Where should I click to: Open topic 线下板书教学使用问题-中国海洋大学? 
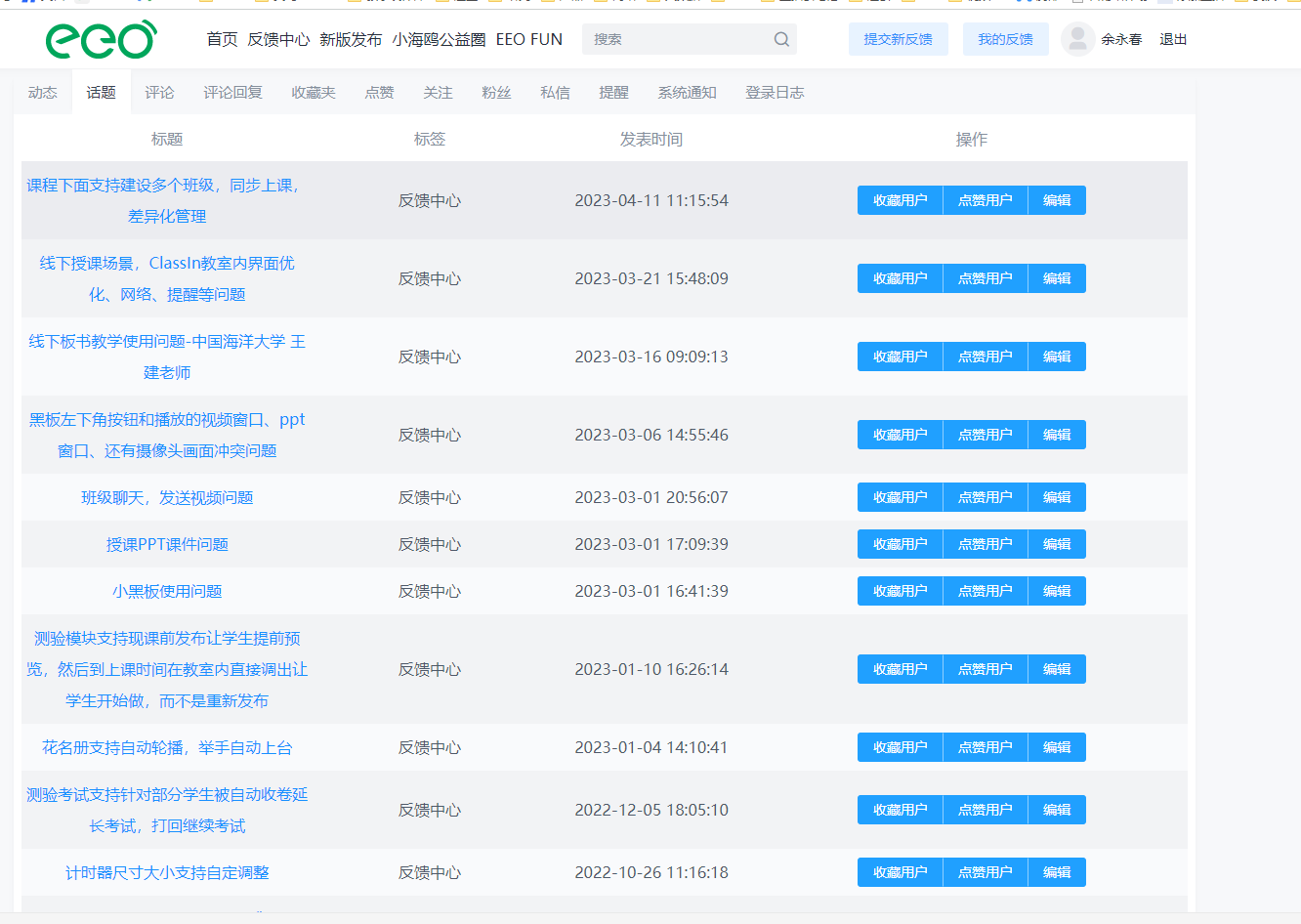point(167,357)
